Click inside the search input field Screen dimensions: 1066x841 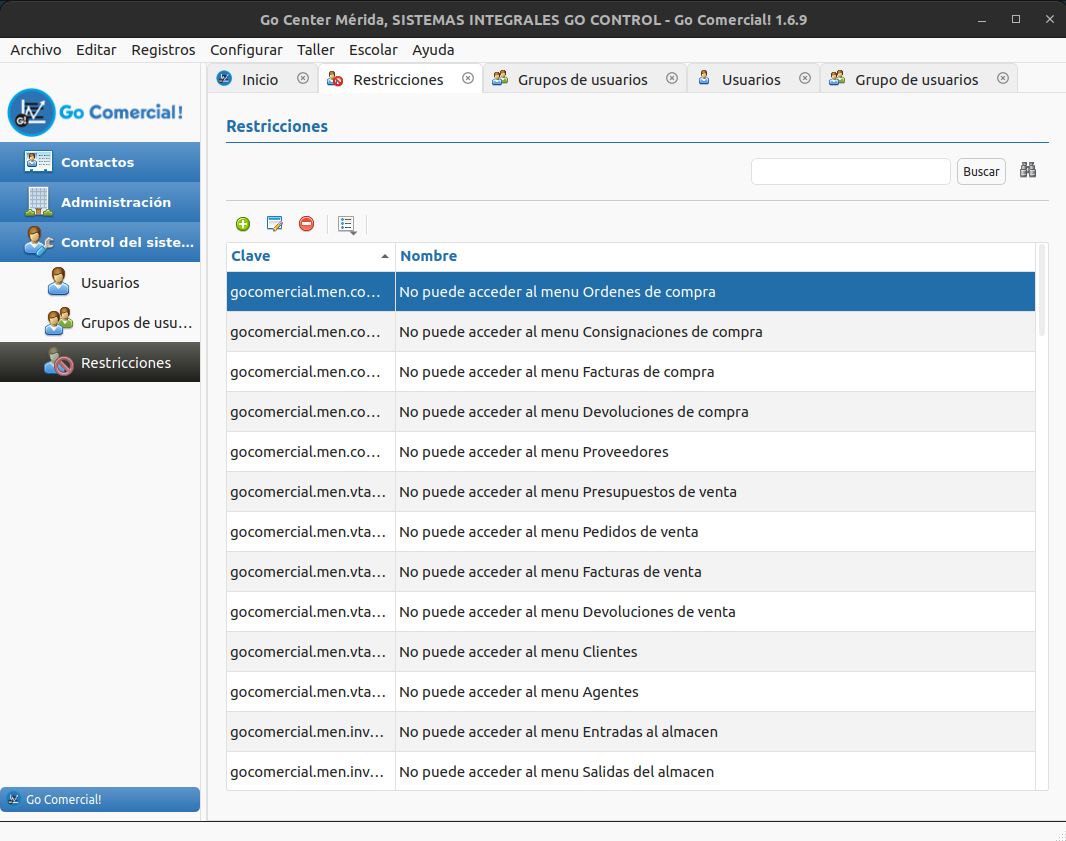point(850,170)
